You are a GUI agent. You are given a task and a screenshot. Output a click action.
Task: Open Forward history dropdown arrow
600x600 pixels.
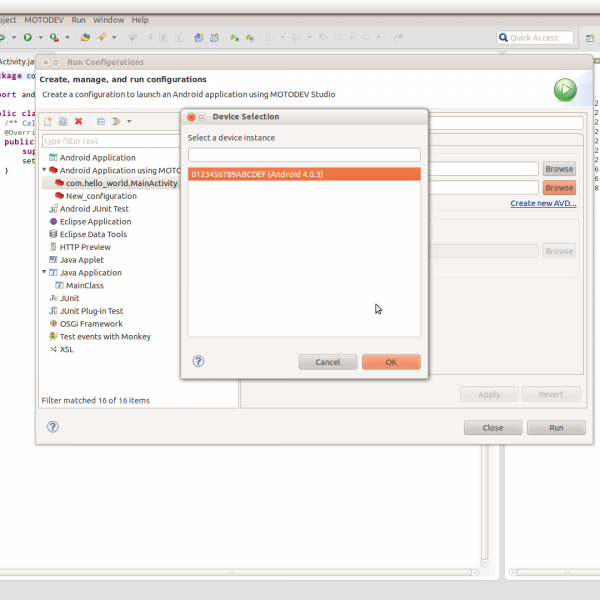378,38
